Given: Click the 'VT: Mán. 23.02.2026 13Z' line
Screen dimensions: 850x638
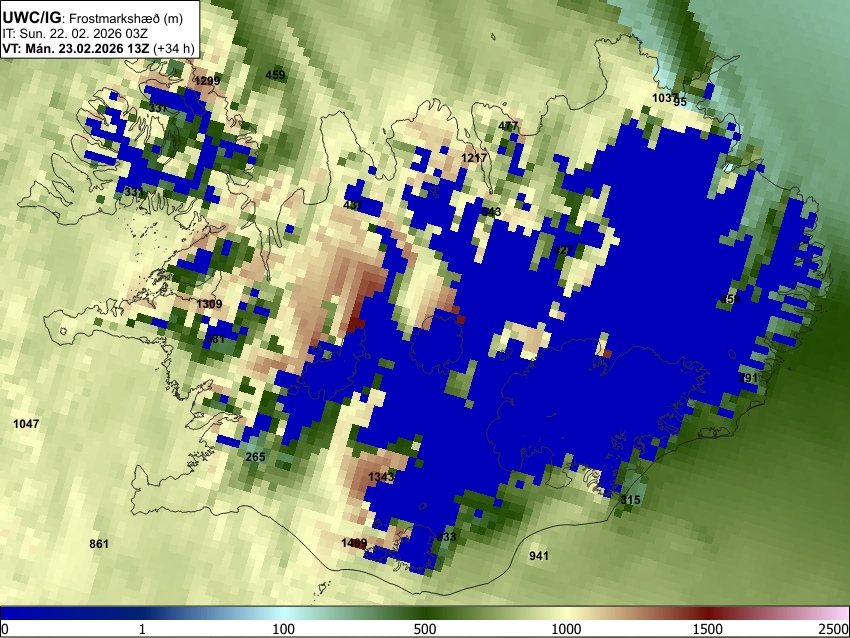Looking at the screenshot, I should (x=75, y=48).
